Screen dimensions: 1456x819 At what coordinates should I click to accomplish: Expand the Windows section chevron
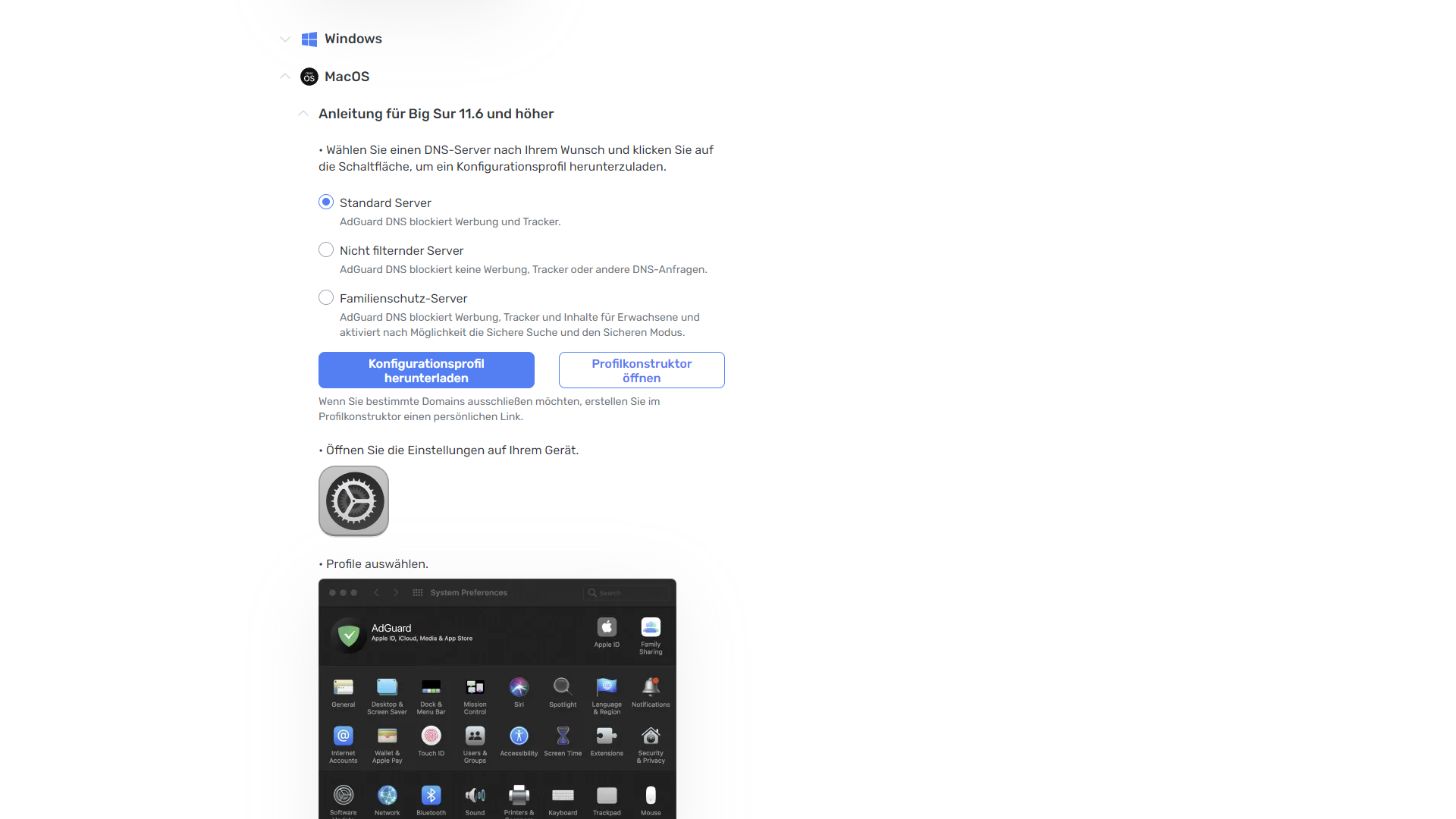pos(285,39)
